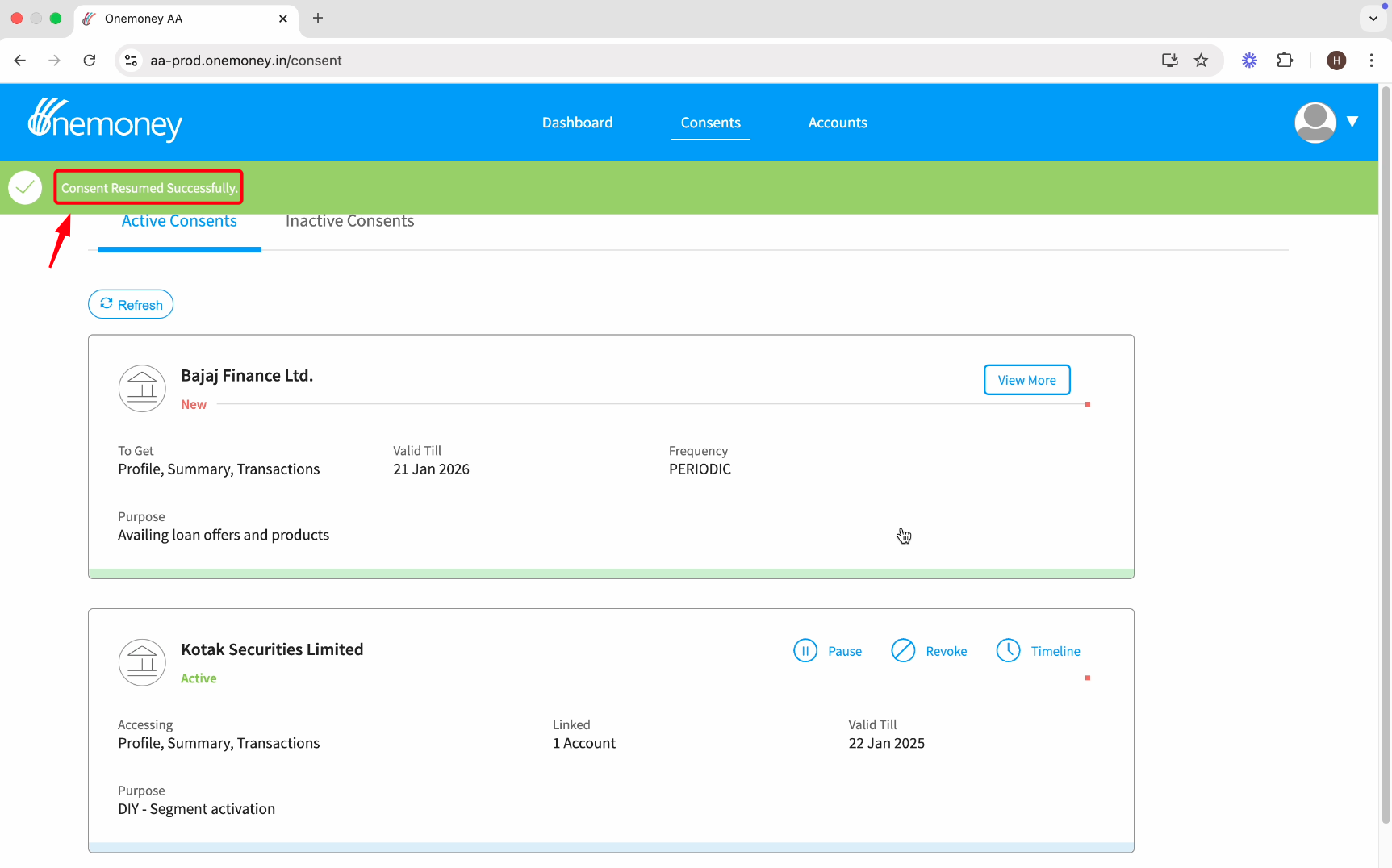Close the Onemoney AA tab
This screenshot has height=868, width=1392.
point(283,19)
